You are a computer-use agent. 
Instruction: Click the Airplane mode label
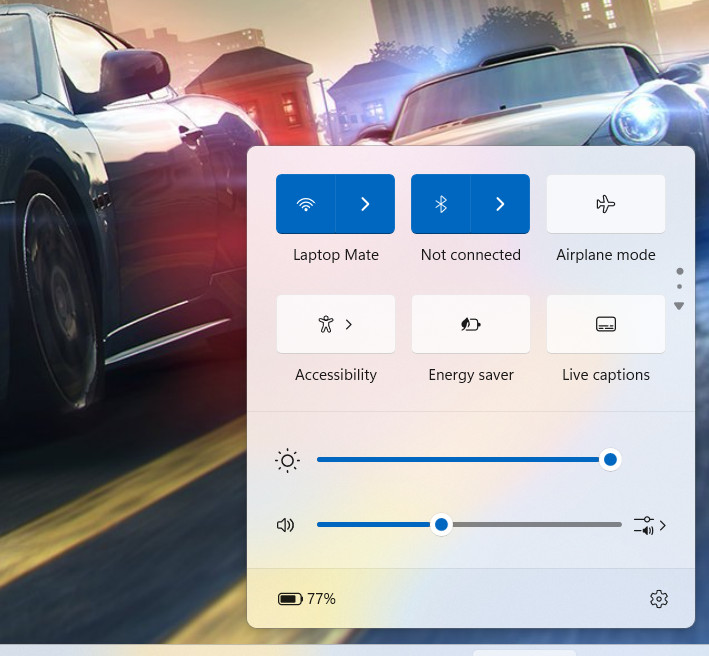606,255
